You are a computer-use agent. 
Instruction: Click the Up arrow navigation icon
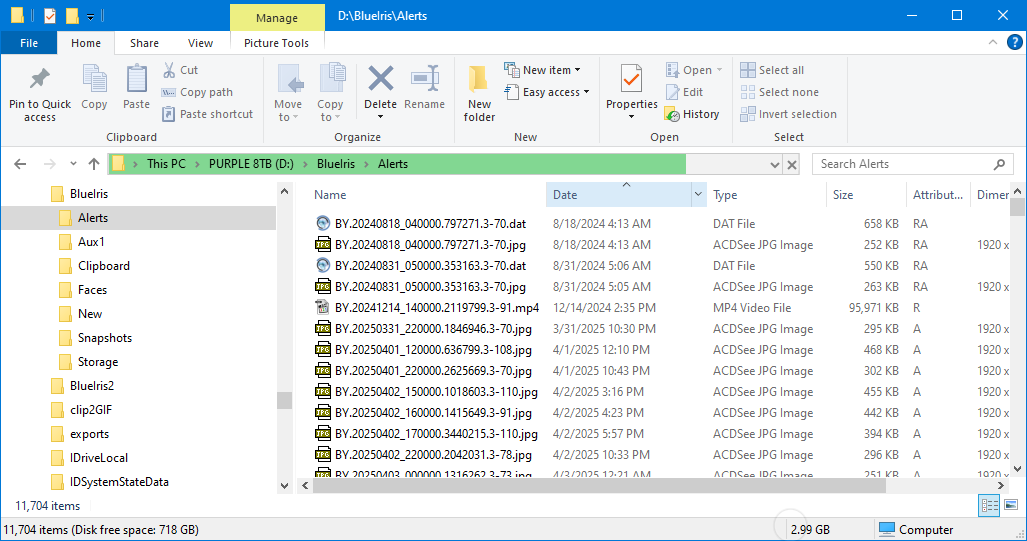click(94, 164)
